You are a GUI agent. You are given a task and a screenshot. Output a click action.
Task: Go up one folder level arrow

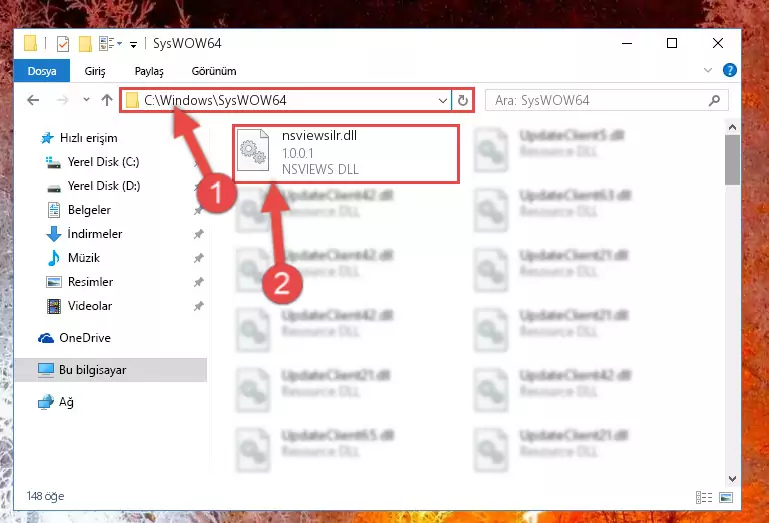[x=107, y=100]
